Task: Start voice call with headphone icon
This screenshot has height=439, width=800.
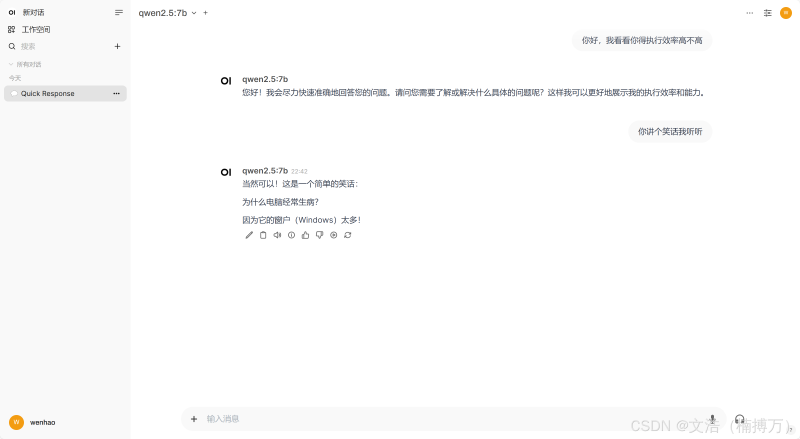Action: click(740, 419)
